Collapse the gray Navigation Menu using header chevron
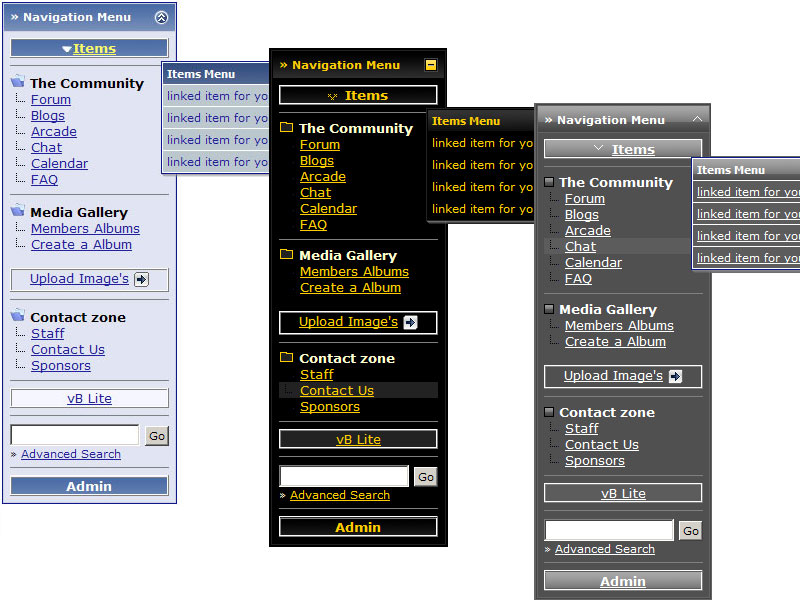This screenshot has height=600, width=800. pyautogui.click(x=697, y=119)
